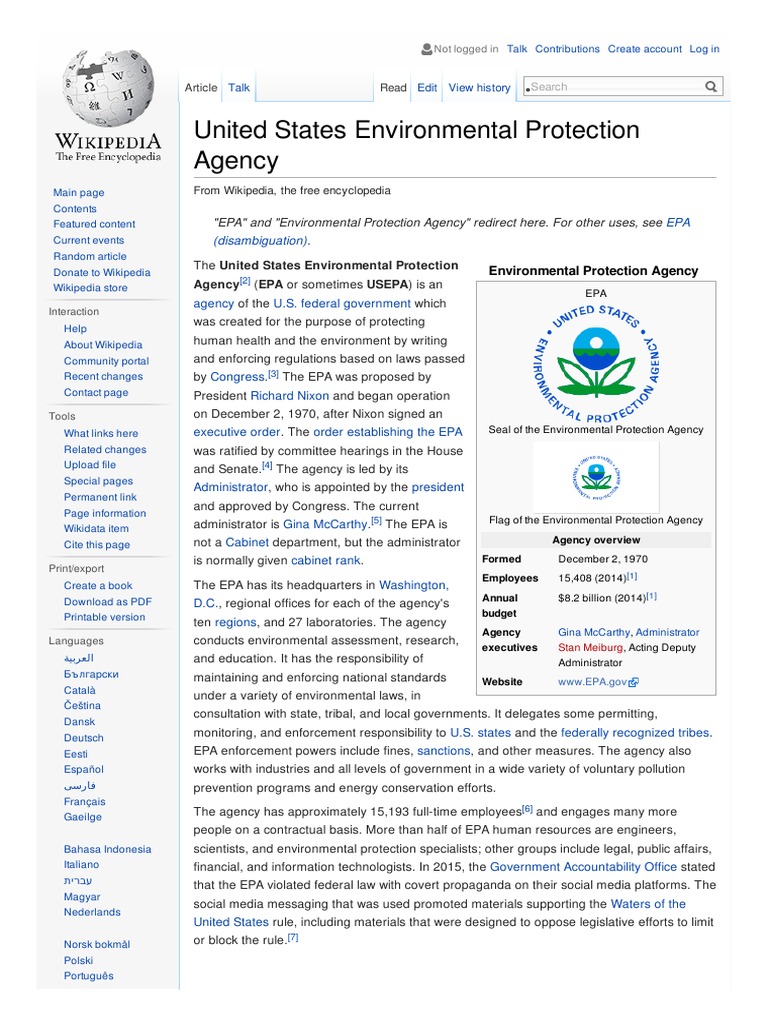Click Download as PDF

[108, 602]
